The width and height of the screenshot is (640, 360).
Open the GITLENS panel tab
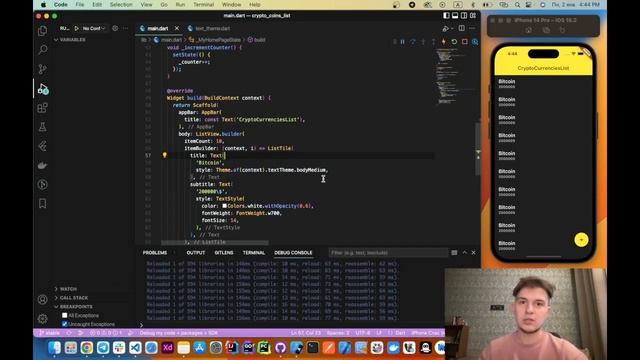(x=224, y=253)
